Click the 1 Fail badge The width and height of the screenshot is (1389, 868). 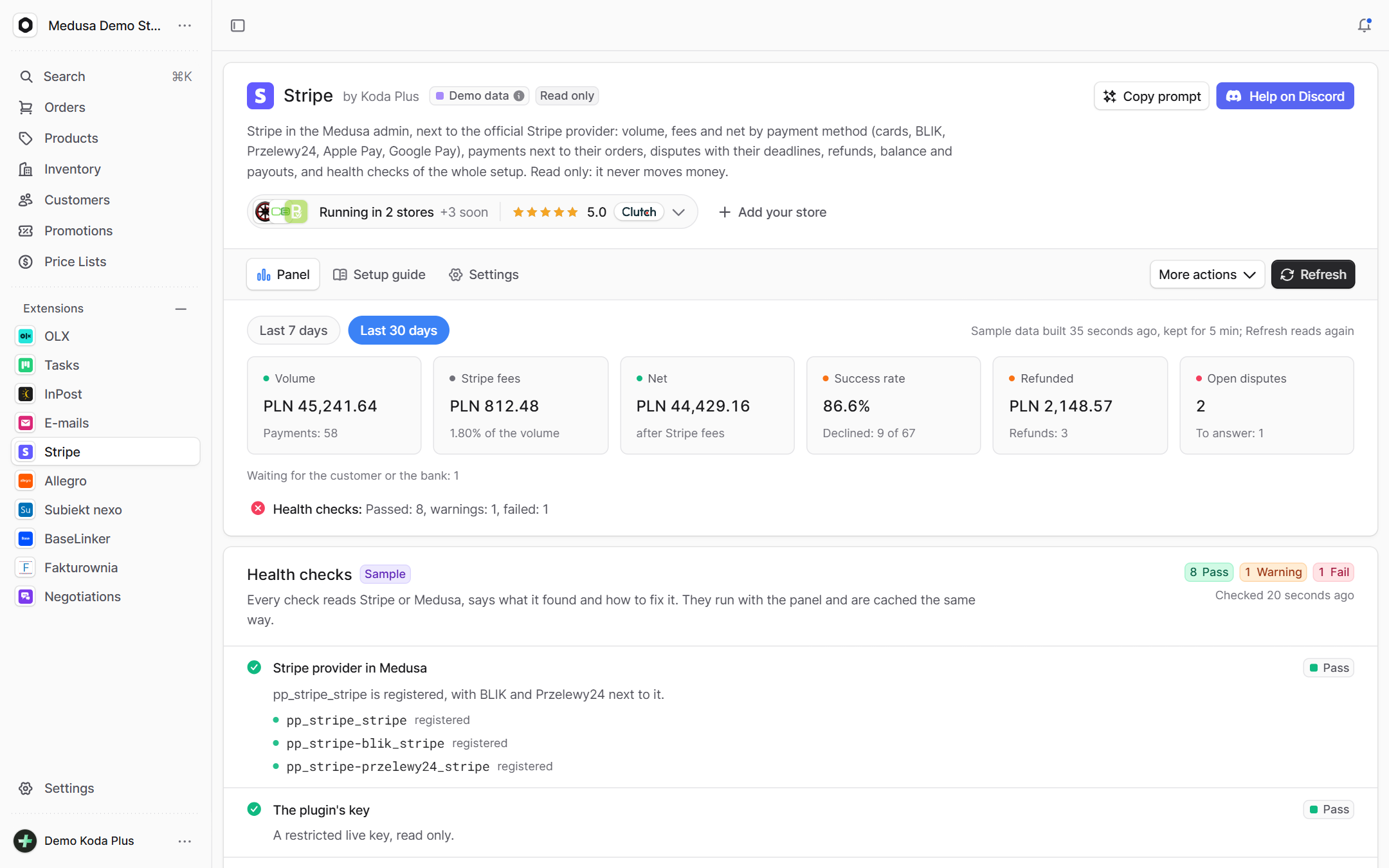click(1333, 572)
